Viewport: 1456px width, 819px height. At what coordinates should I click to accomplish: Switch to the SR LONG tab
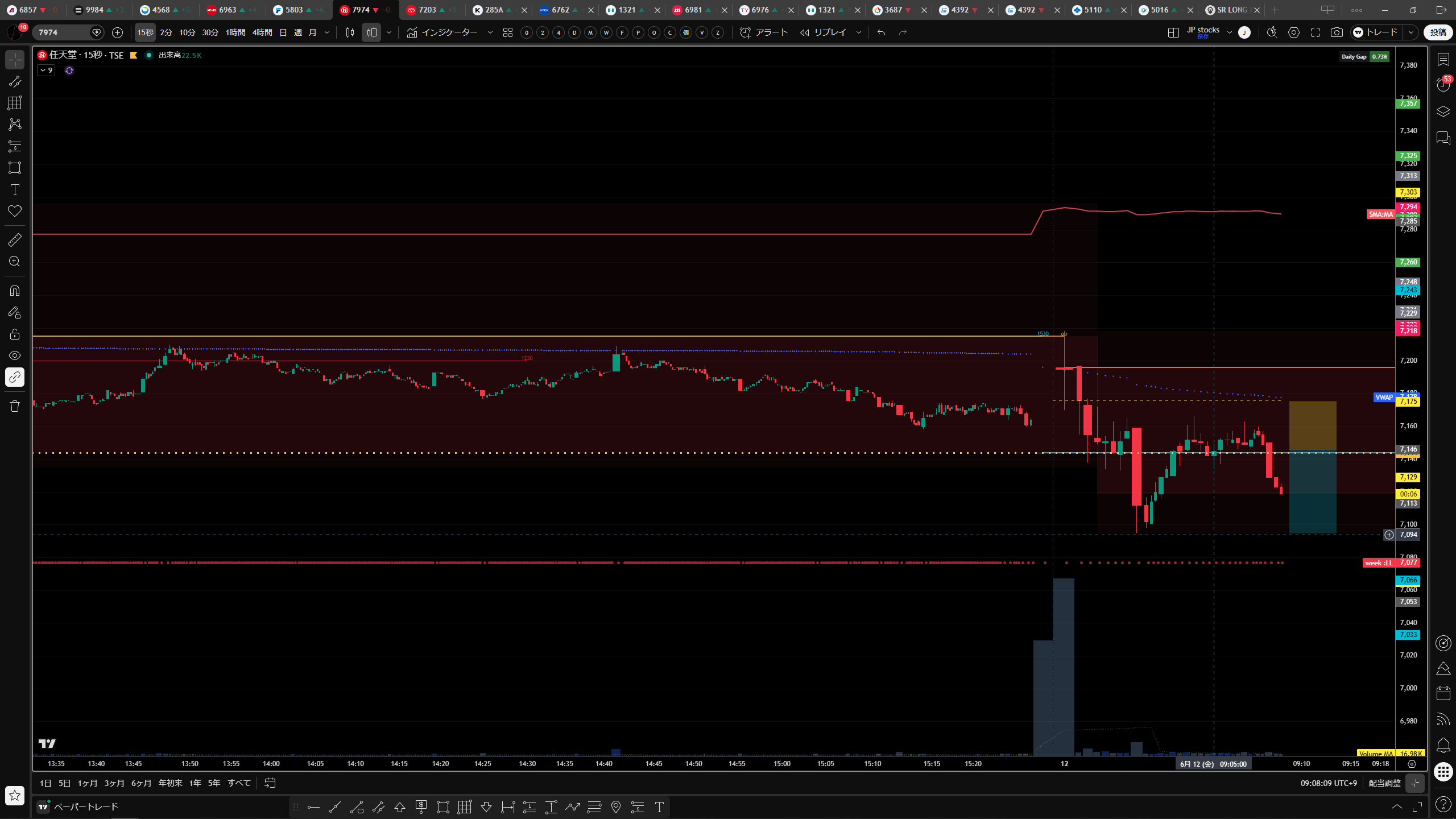(x=1232, y=10)
